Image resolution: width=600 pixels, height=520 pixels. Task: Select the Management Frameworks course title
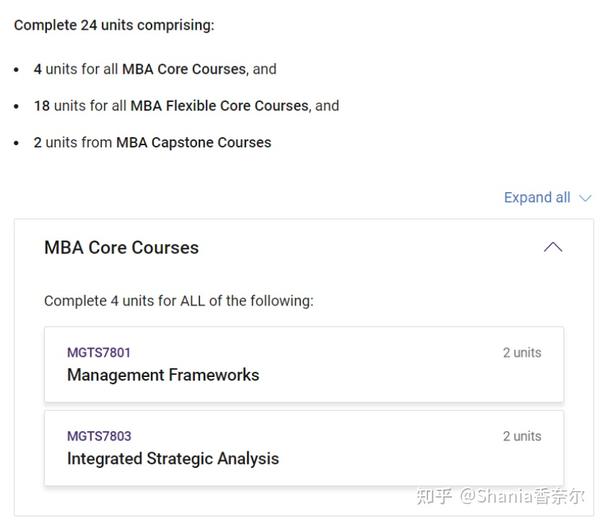coord(162,375)
